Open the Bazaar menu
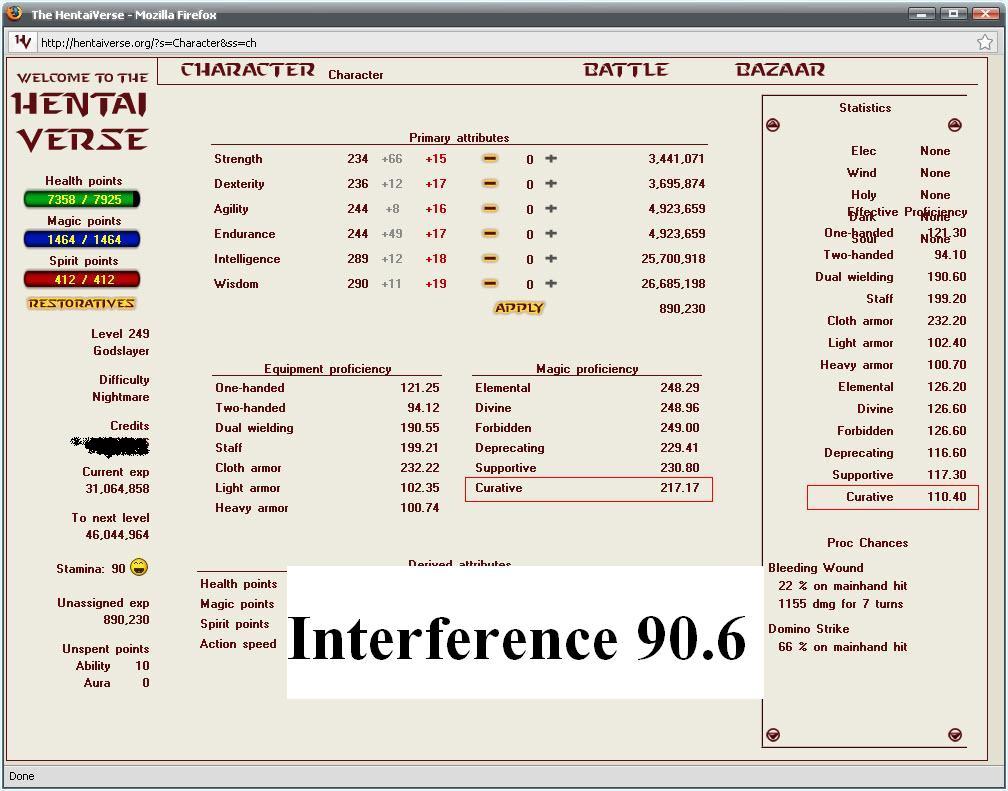1008x791 pixels. pyautogui.click(x=780, y=70)
